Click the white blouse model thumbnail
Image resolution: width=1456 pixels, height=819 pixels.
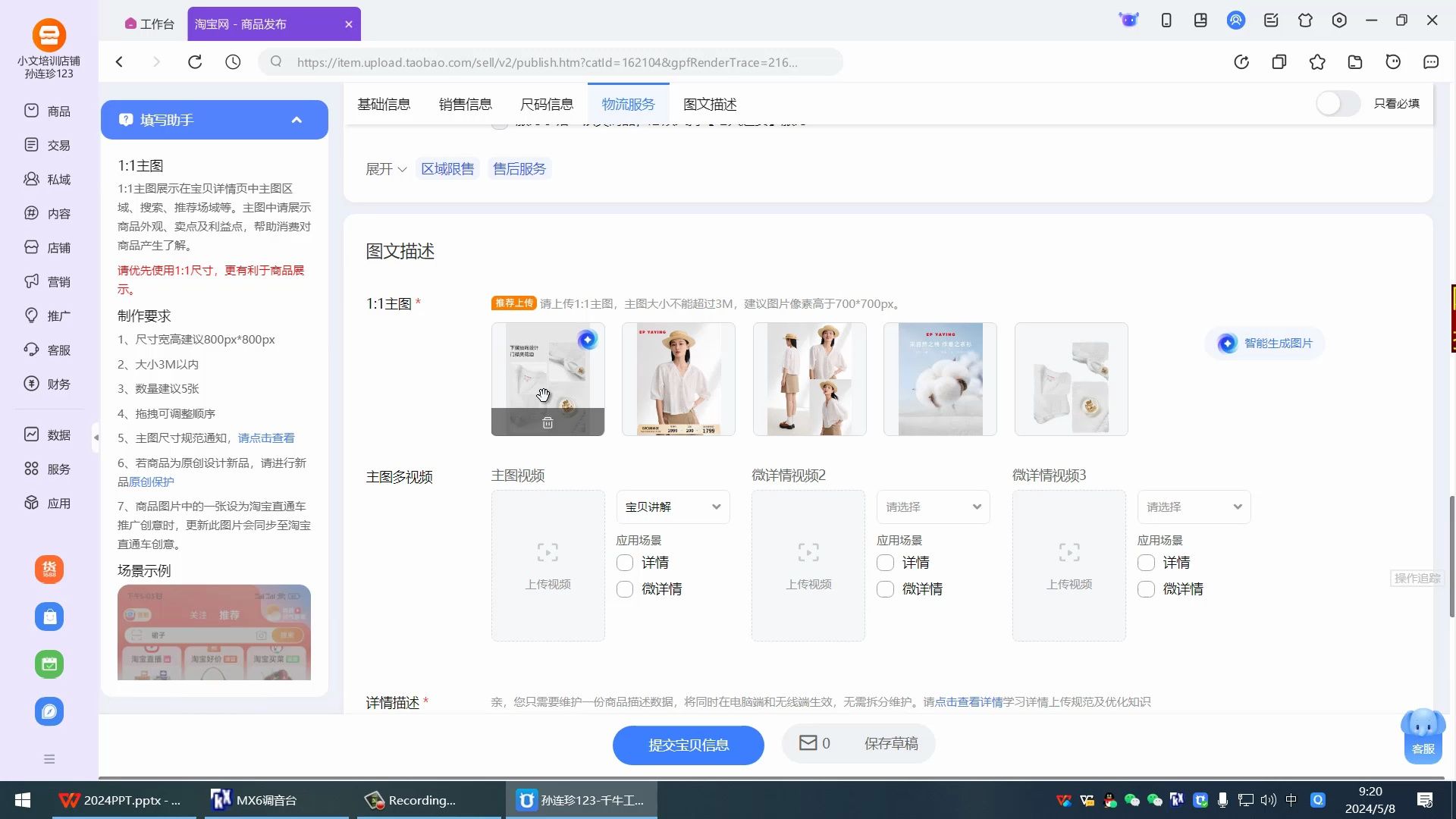[678, 379]
